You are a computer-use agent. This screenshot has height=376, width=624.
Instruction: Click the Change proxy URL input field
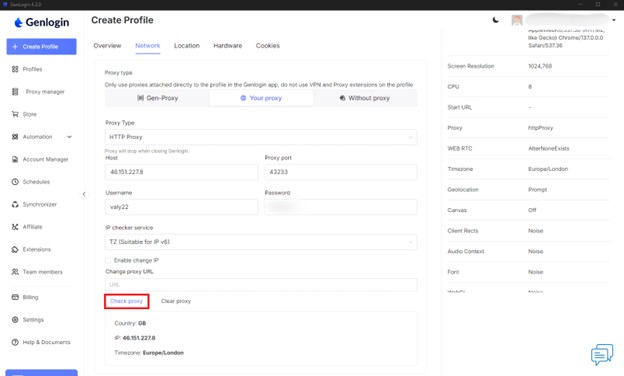tap(261, 284)
